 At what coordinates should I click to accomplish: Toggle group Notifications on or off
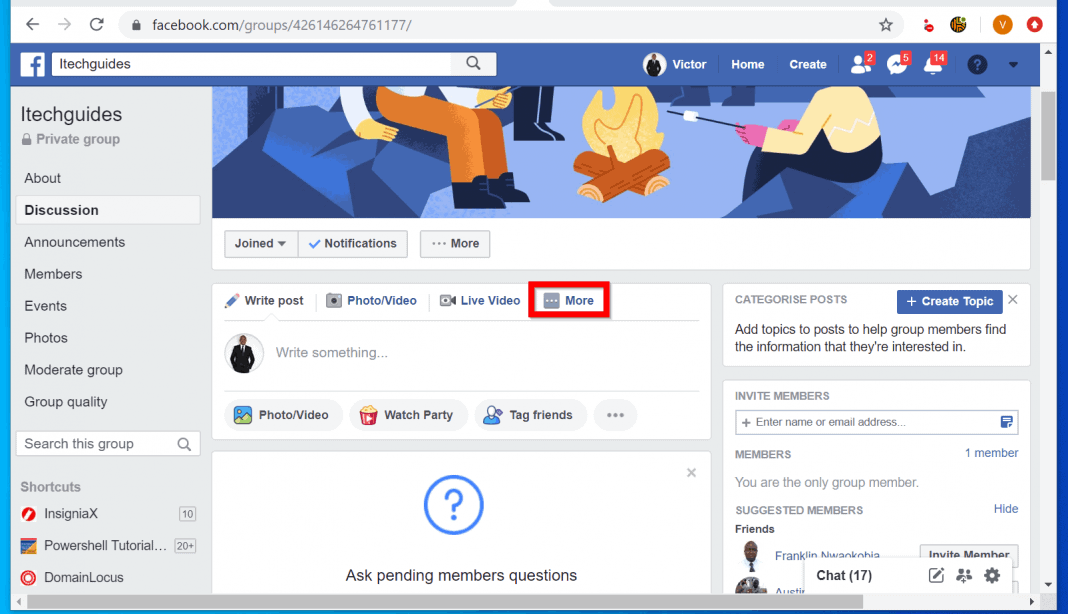point(352,243)
